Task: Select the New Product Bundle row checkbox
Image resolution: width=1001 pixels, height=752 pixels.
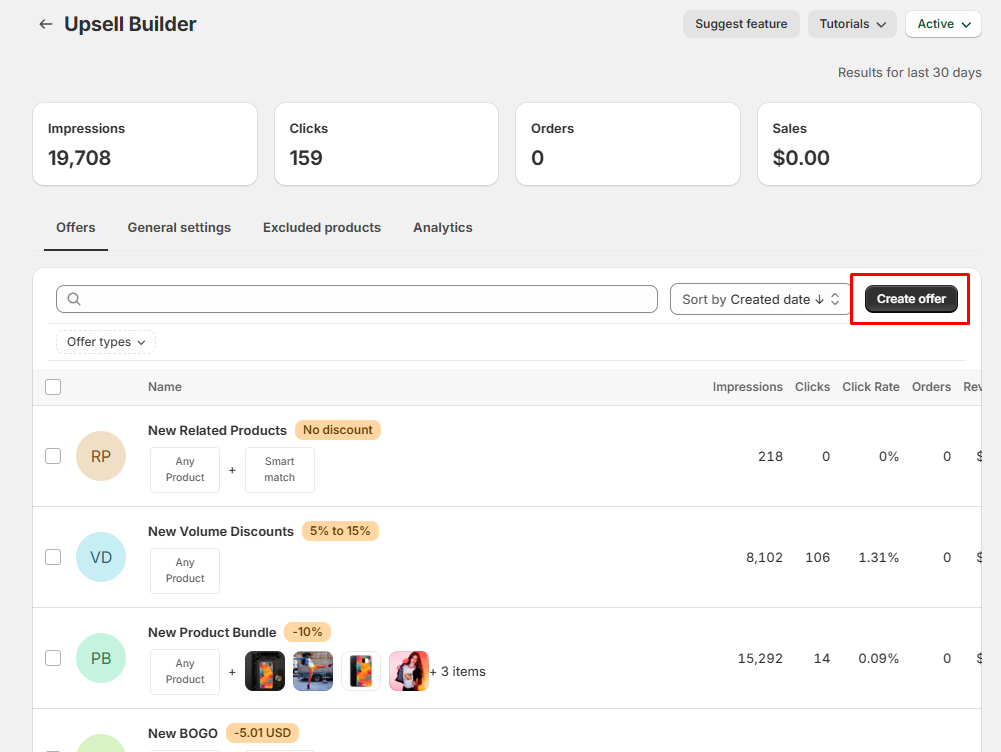Action: point(53,658)
